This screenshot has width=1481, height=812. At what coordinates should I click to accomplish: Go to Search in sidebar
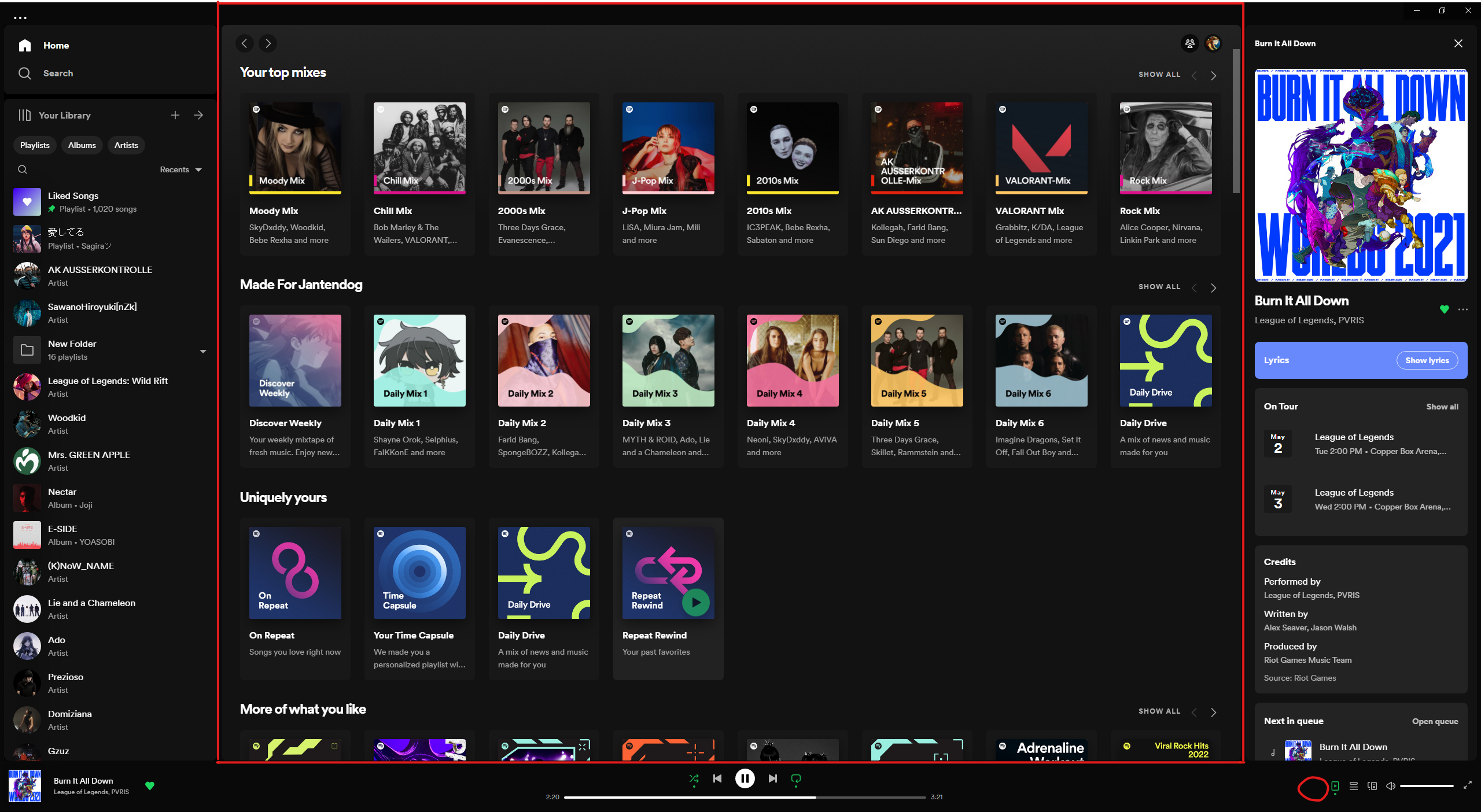pyautogui.click(x=58, y=73)
